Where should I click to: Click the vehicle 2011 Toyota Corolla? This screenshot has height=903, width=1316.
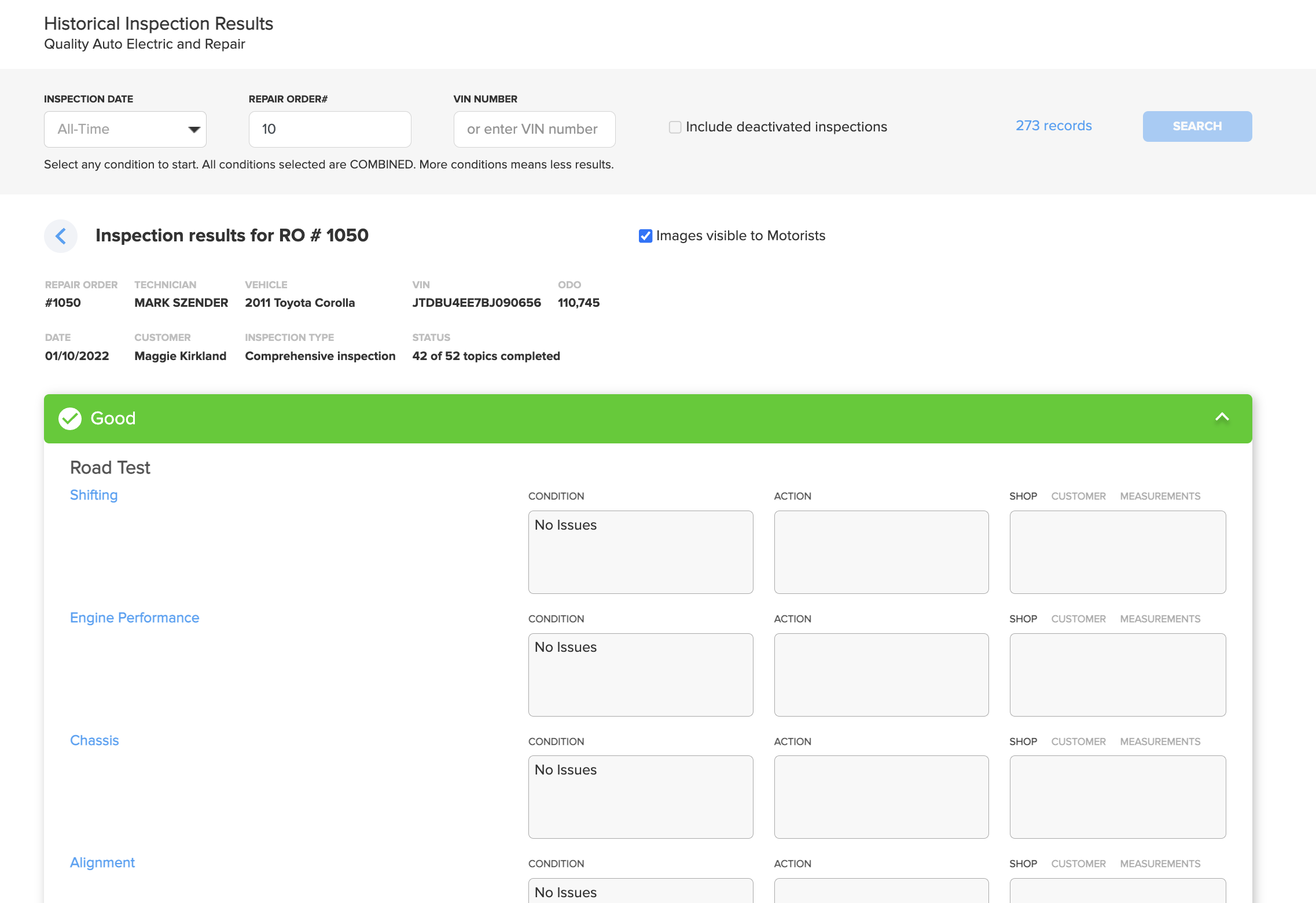point(300,303)
